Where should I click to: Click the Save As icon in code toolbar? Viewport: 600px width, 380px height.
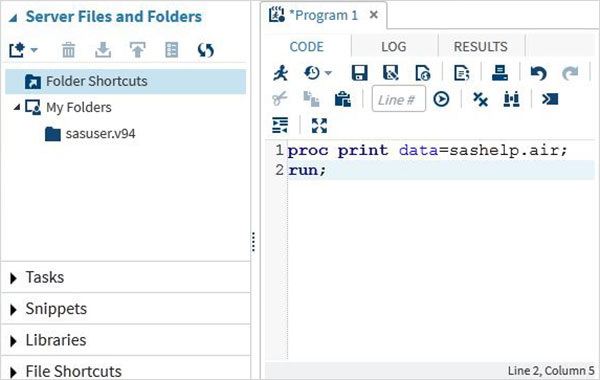tap(391, 73)
